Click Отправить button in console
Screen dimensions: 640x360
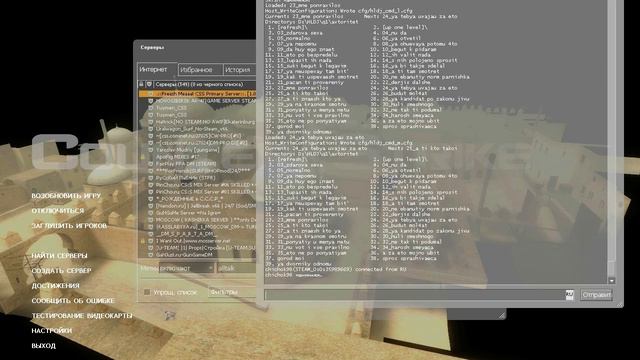(x=596, y=295)
